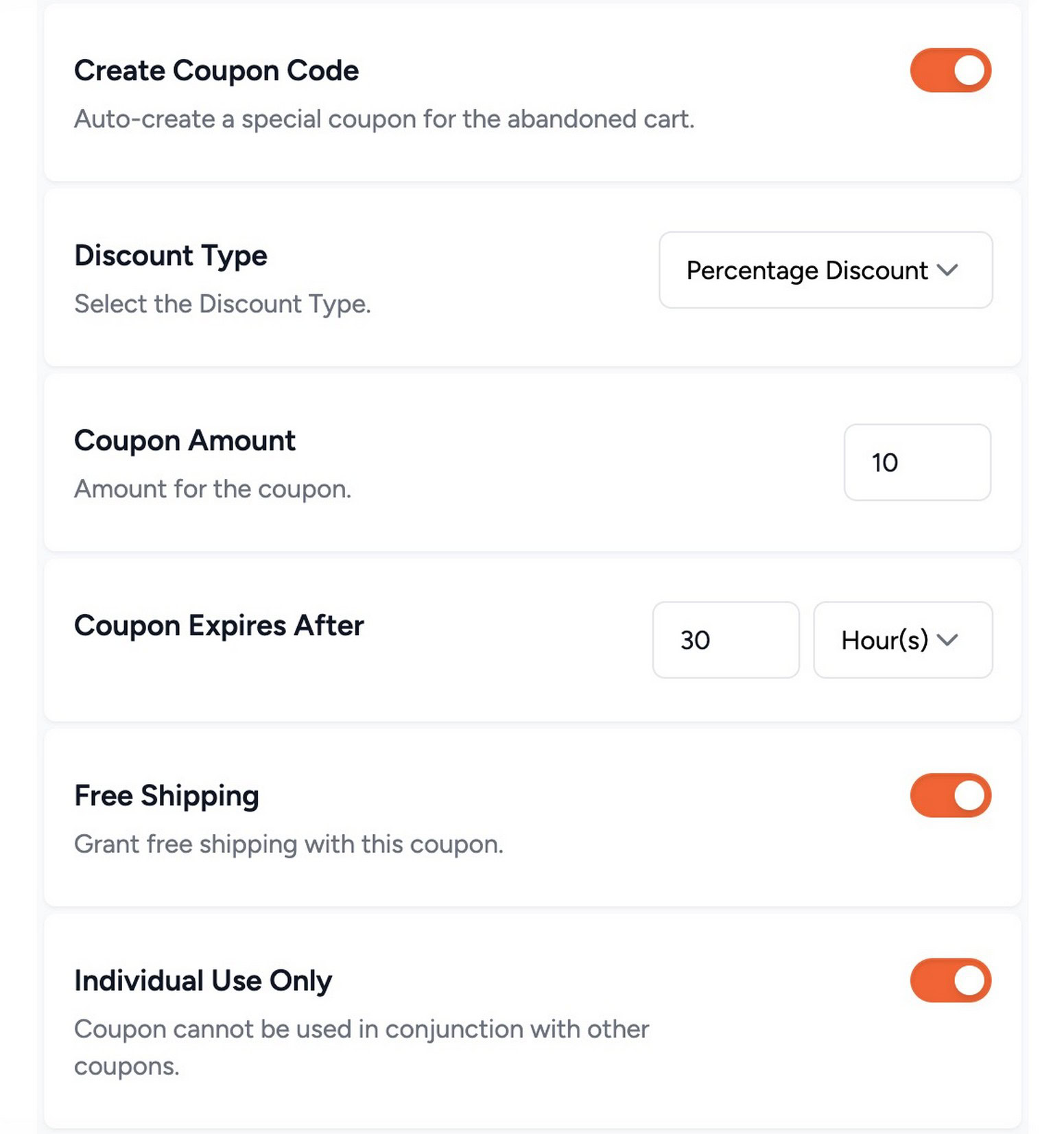1064x1134 pixels.
Task: Select the Discount Type label
Action: coord(170,255)
